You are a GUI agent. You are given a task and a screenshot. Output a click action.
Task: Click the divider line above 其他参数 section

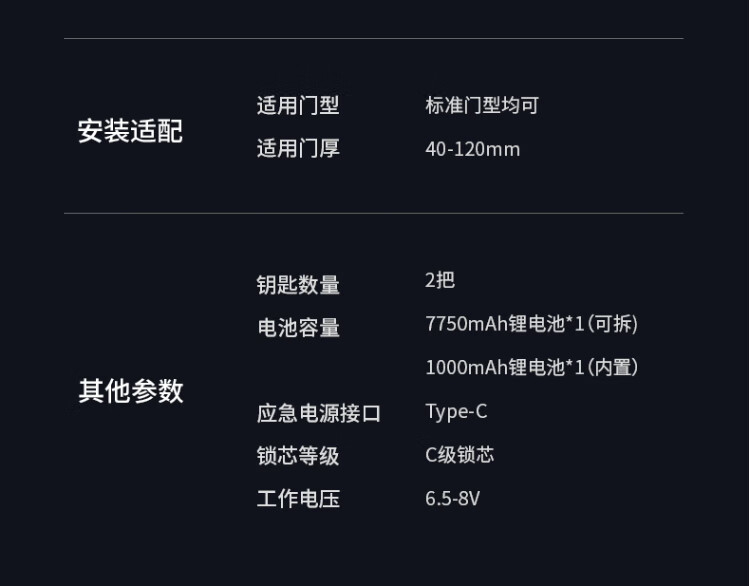(373, 213)
